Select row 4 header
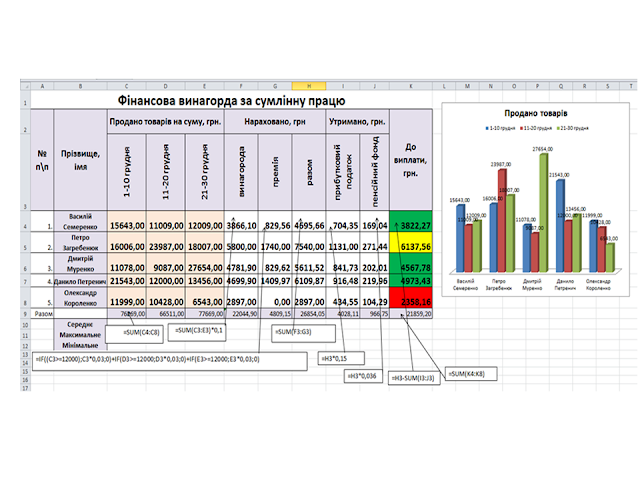640x480 pixels. (x=25, y=222)
